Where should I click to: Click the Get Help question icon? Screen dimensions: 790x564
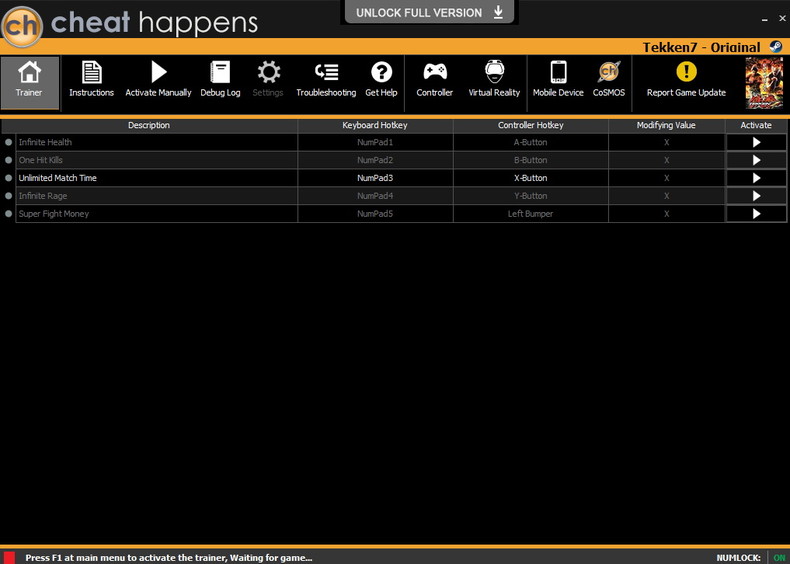click(x=381, y=72)
